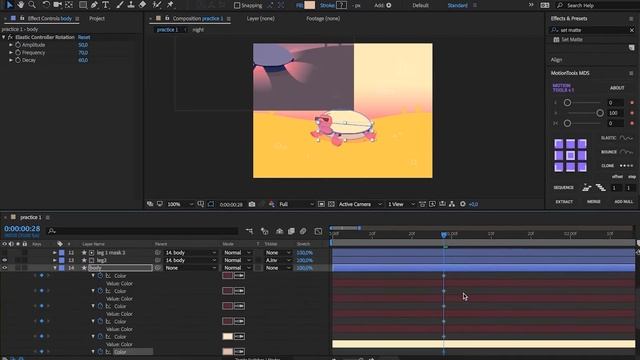Select the Rectangle shape tool
The width and height of the screenshot is (640, 360).
(83, 5)
